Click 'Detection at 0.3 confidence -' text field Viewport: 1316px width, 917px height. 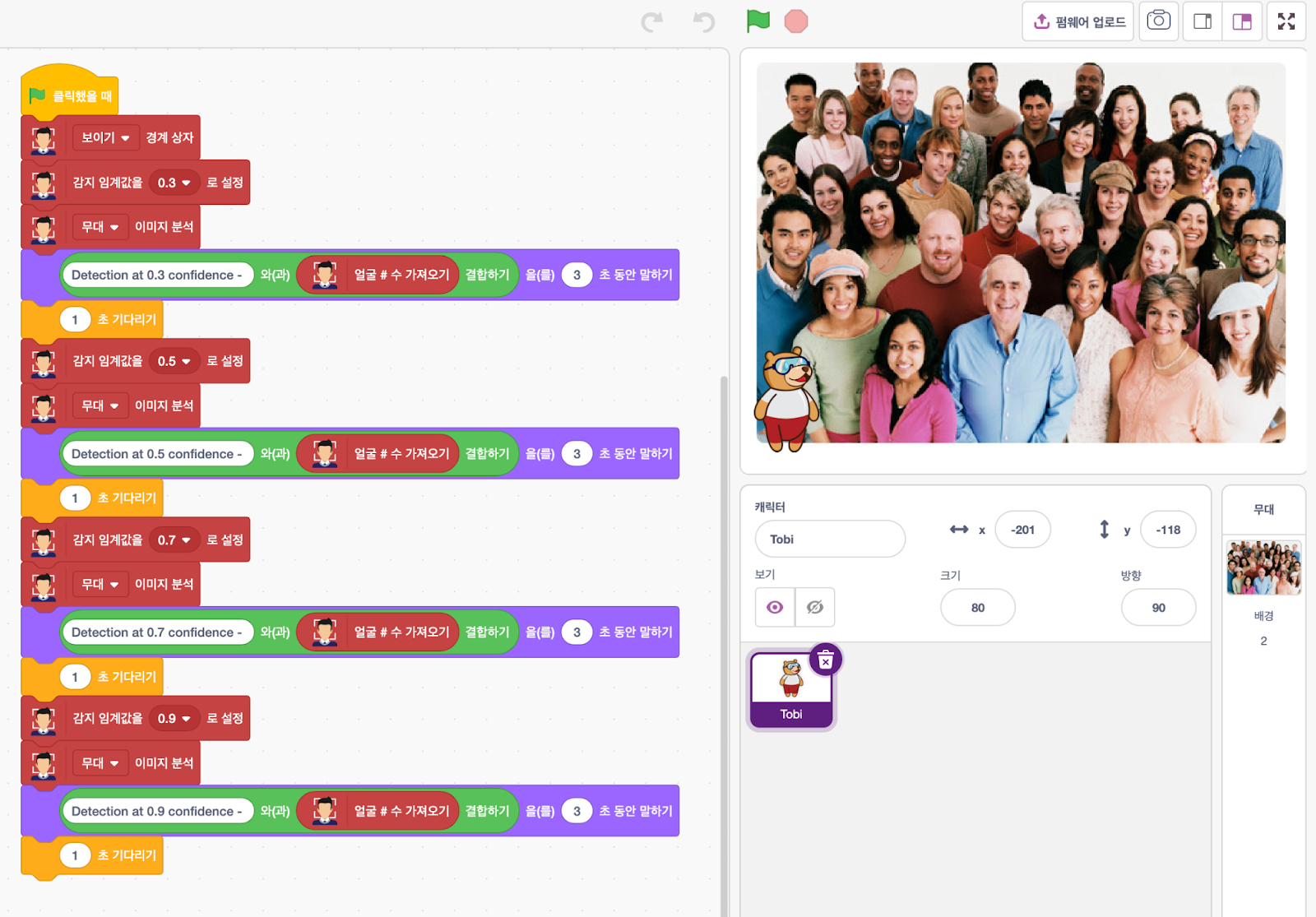[157, 275]
